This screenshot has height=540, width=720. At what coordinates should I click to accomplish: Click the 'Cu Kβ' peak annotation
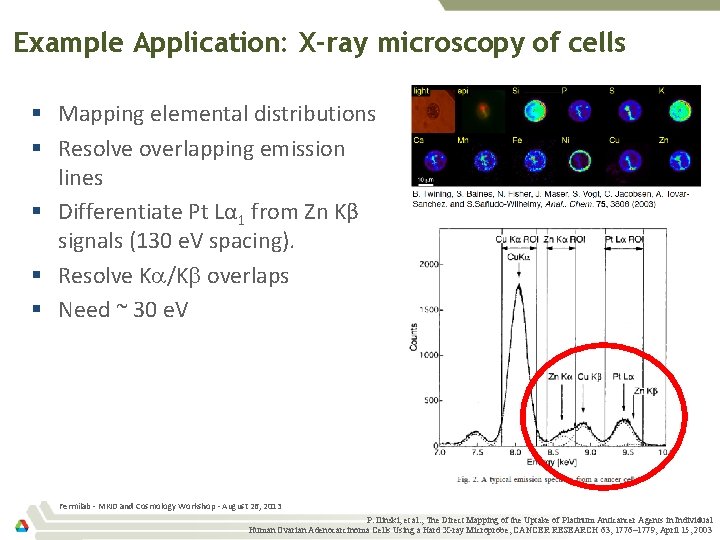tap(589, 377)
